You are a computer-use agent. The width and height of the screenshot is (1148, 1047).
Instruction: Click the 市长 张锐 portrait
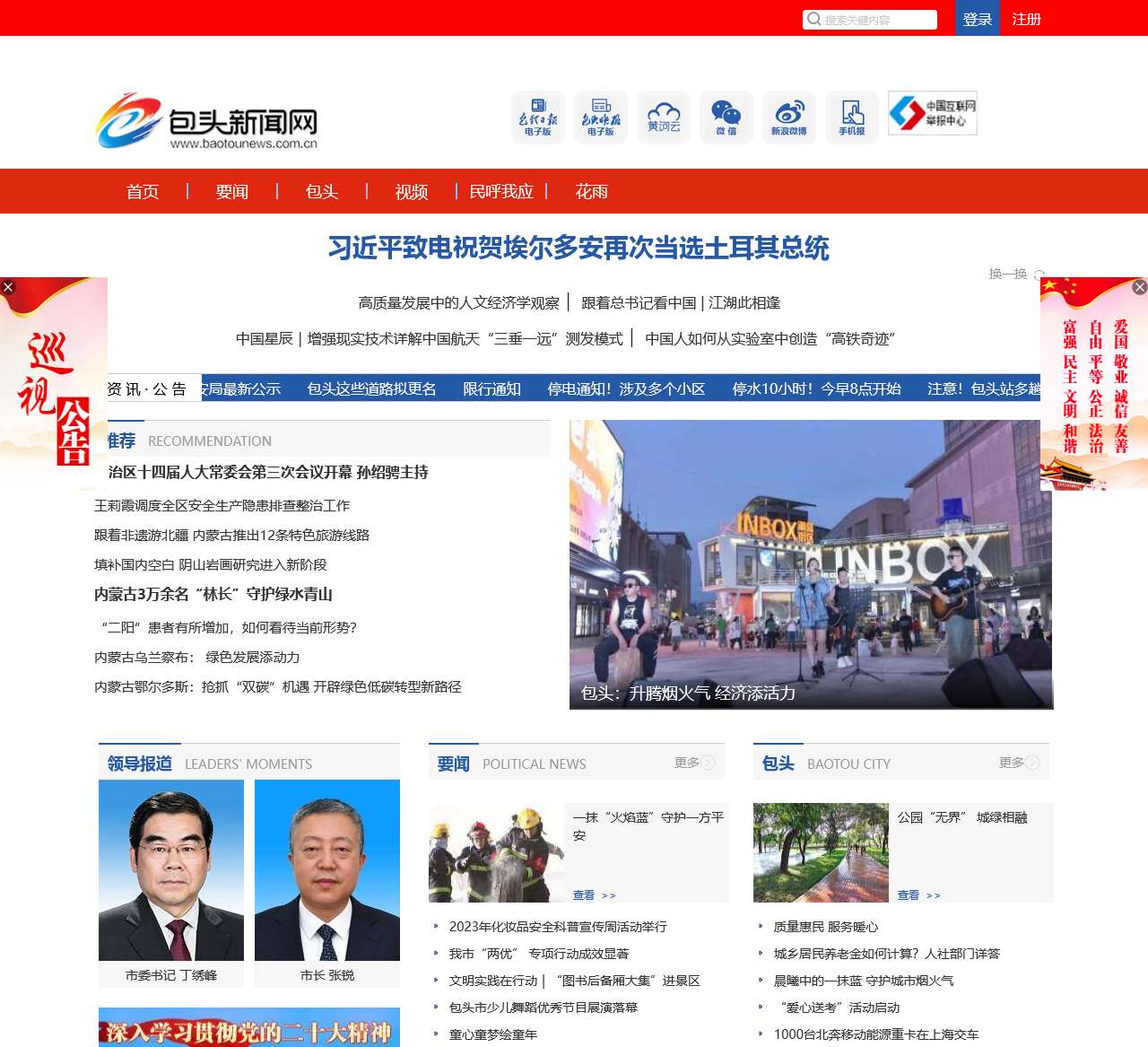pyautogui.click(x=327, y=870)
